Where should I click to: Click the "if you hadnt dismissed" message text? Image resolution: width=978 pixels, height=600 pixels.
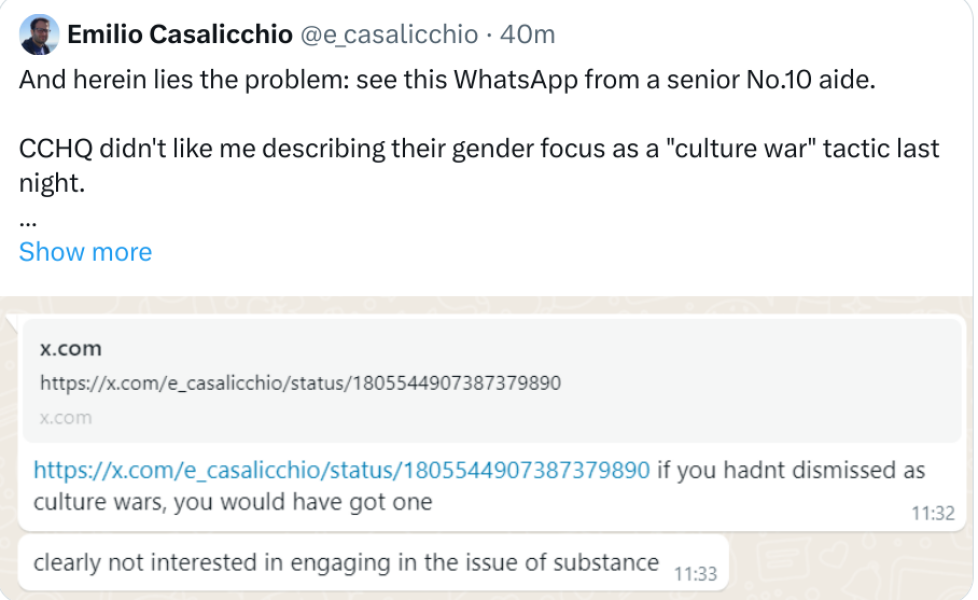pos(790,469)
